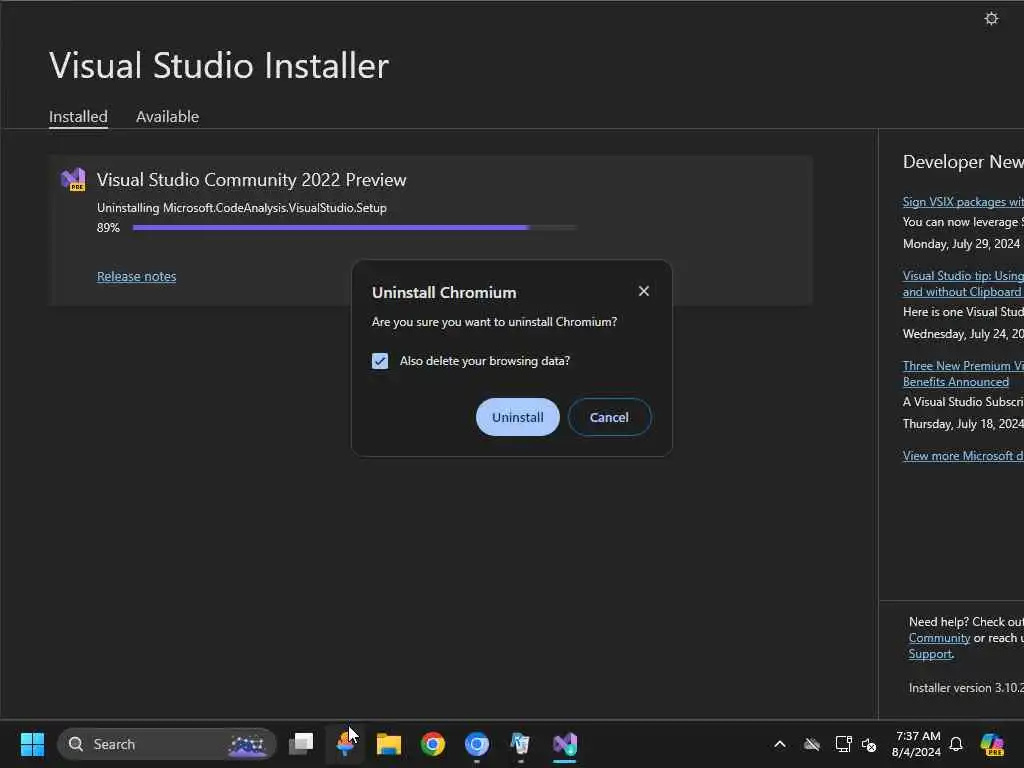Switch to the Available tab

[x=167, y=117]
